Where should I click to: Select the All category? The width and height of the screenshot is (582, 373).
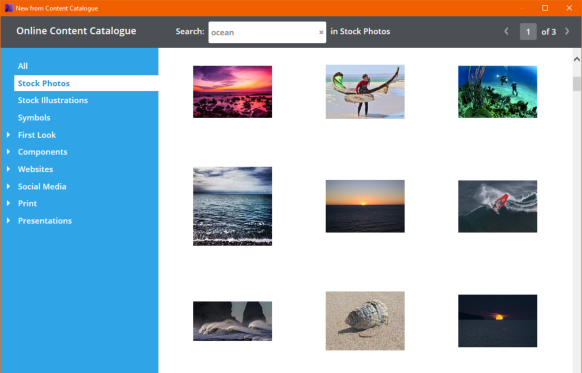(x=23, y=66)
